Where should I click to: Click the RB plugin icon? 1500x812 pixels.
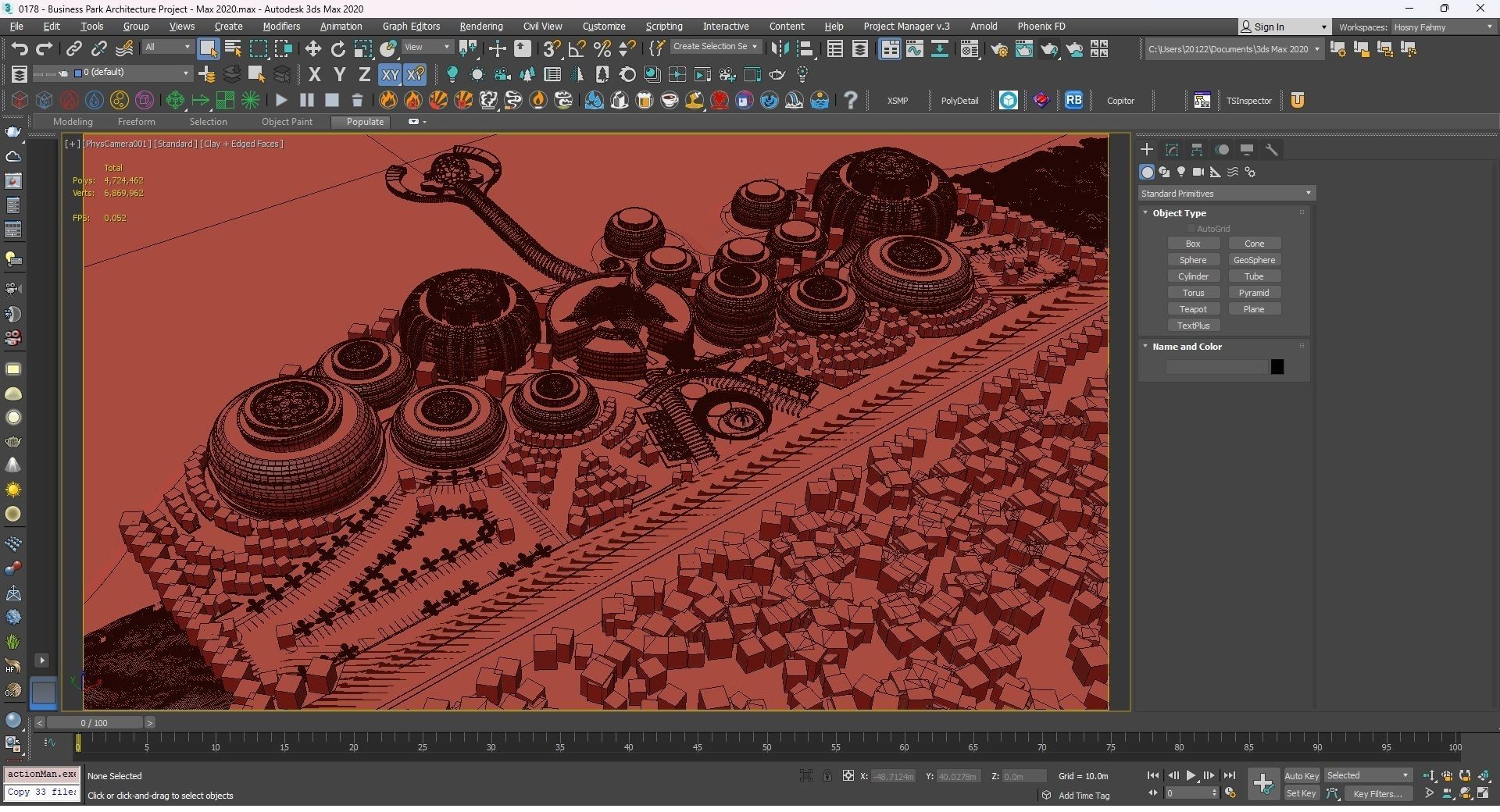(1074, 100)
